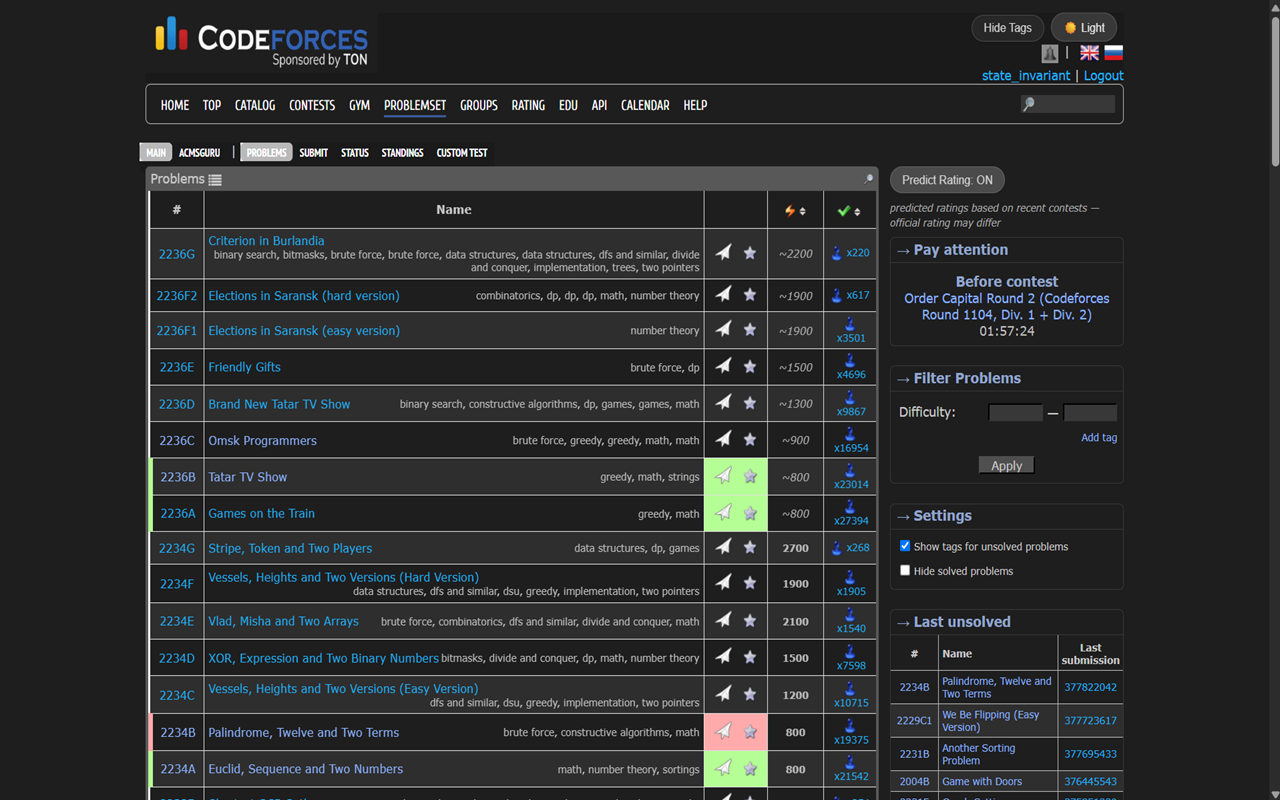Click submit icon for Elections in Saransk (hard version)
The image size is (1280, 800).
pos(723,294)
